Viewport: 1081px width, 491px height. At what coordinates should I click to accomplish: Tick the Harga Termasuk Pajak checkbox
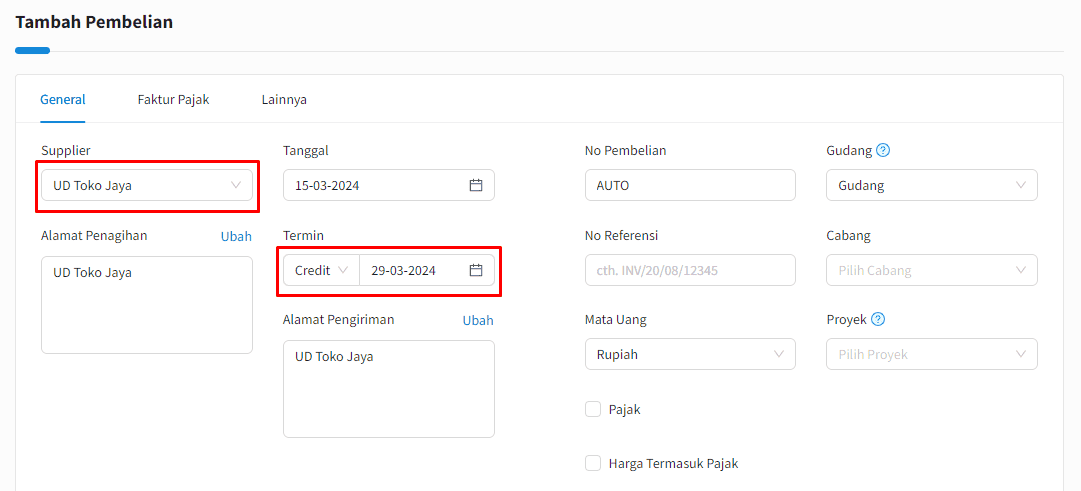593,463
